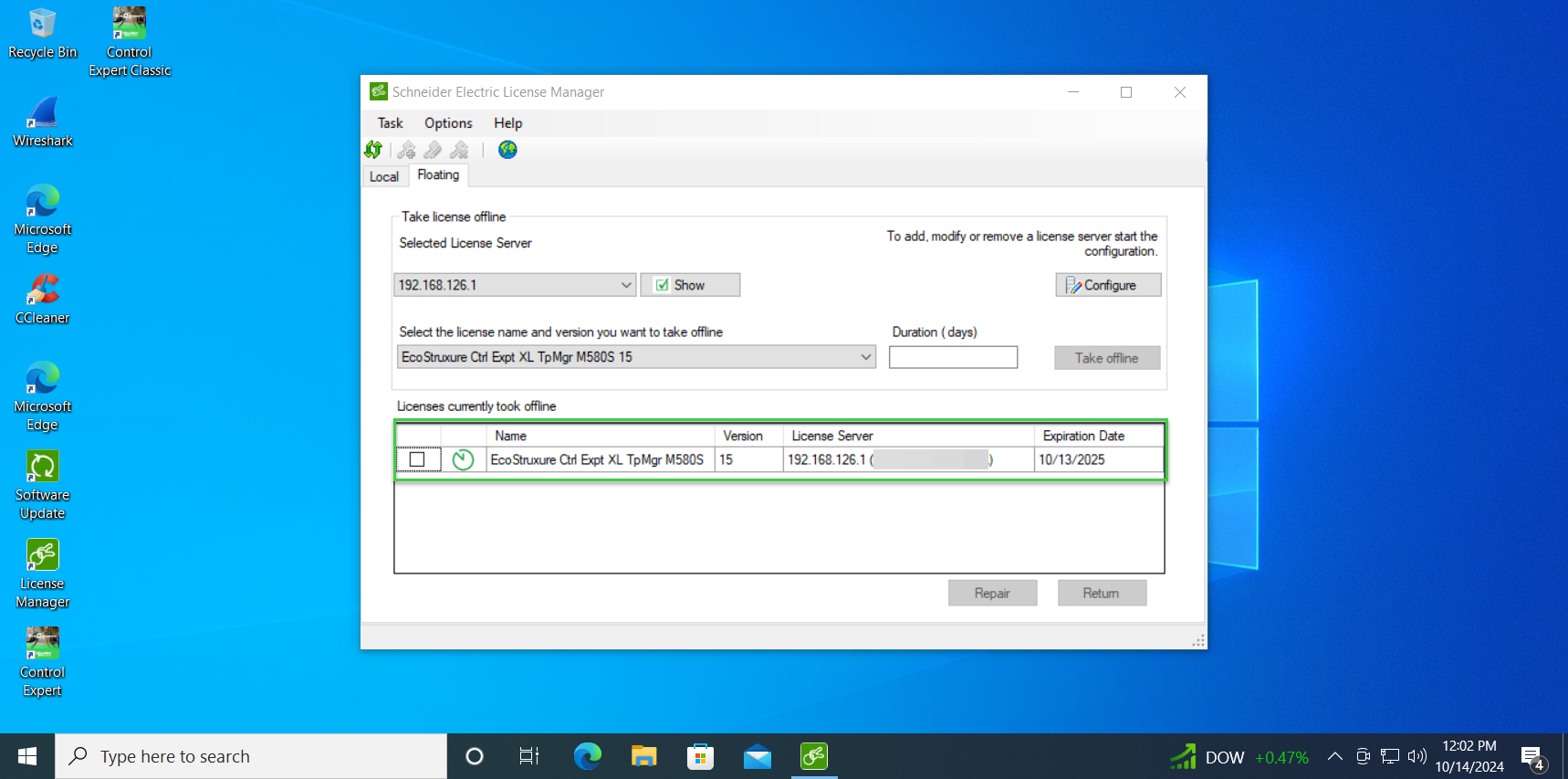Viewport: 1568px width, 779px height.
Task: Click the taskbar clock showing 12:02 PM
Action: [x=1469, y=756]
